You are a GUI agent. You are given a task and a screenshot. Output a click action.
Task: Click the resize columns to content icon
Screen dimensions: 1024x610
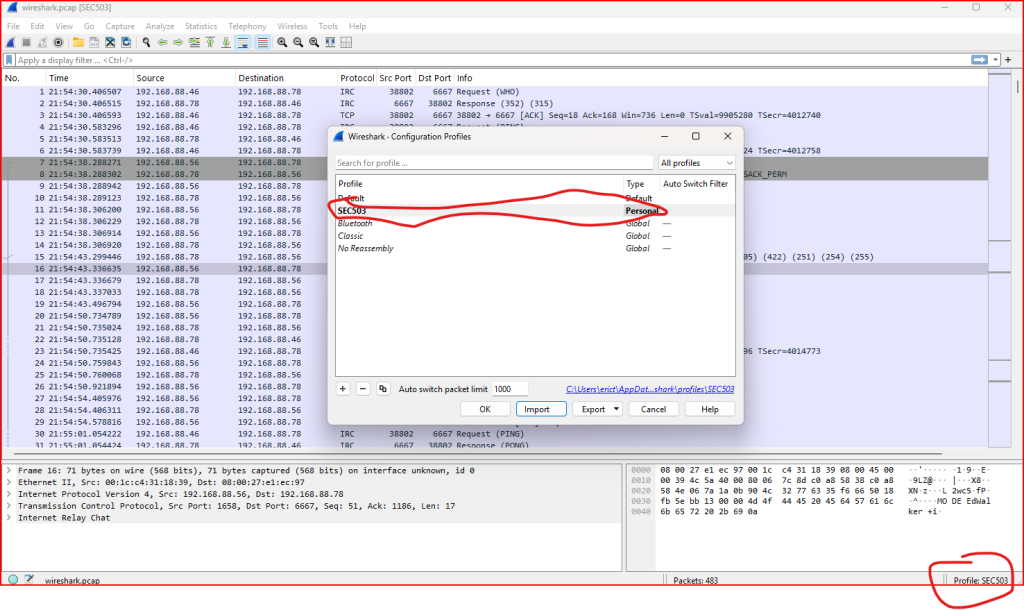pyautogui.click(x=330, y=42)
